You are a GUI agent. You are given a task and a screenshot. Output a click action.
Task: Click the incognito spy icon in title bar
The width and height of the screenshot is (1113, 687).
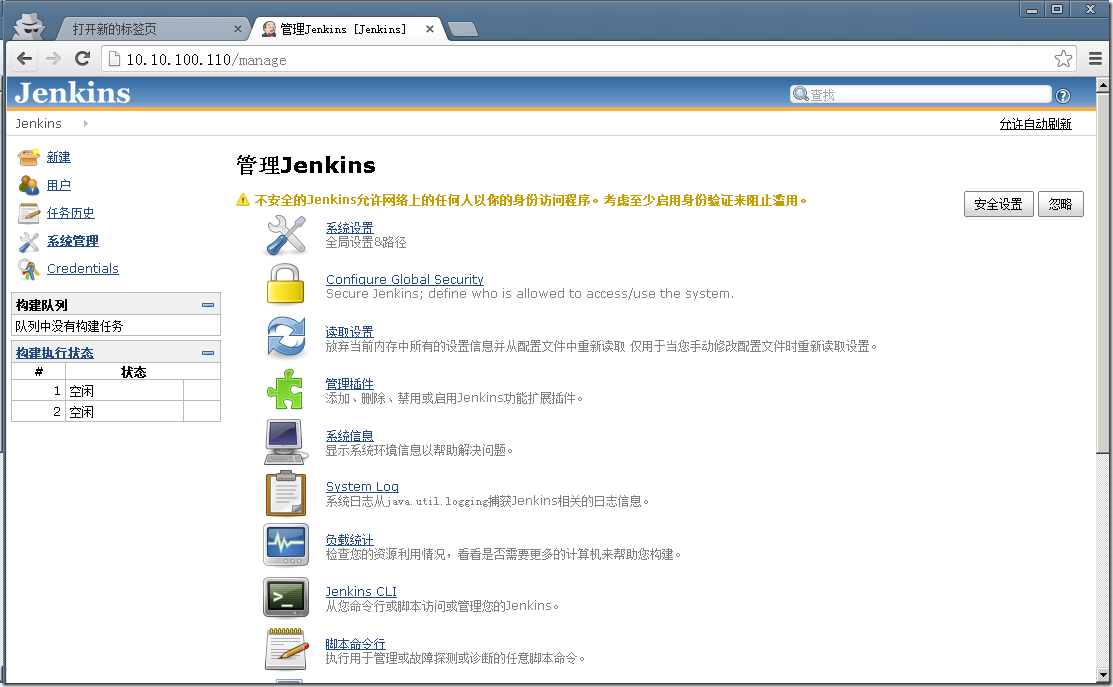tap(29, 26)
